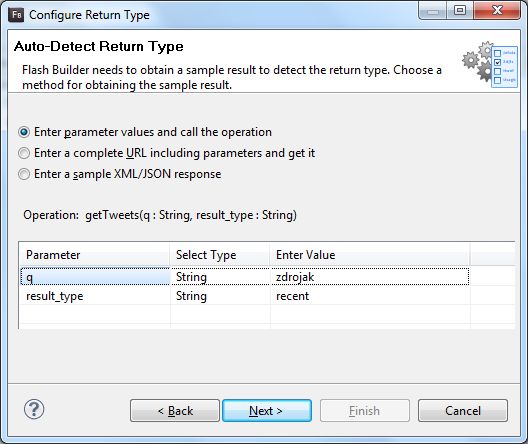Open the type cell String for result_type
Viewport: 528px width, 444px height.
(x=220, y=296)
